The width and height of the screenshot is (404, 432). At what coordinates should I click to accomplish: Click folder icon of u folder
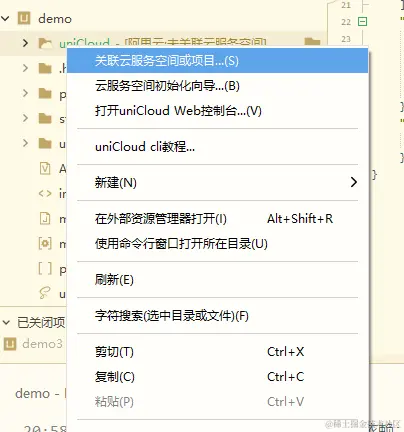45,143
